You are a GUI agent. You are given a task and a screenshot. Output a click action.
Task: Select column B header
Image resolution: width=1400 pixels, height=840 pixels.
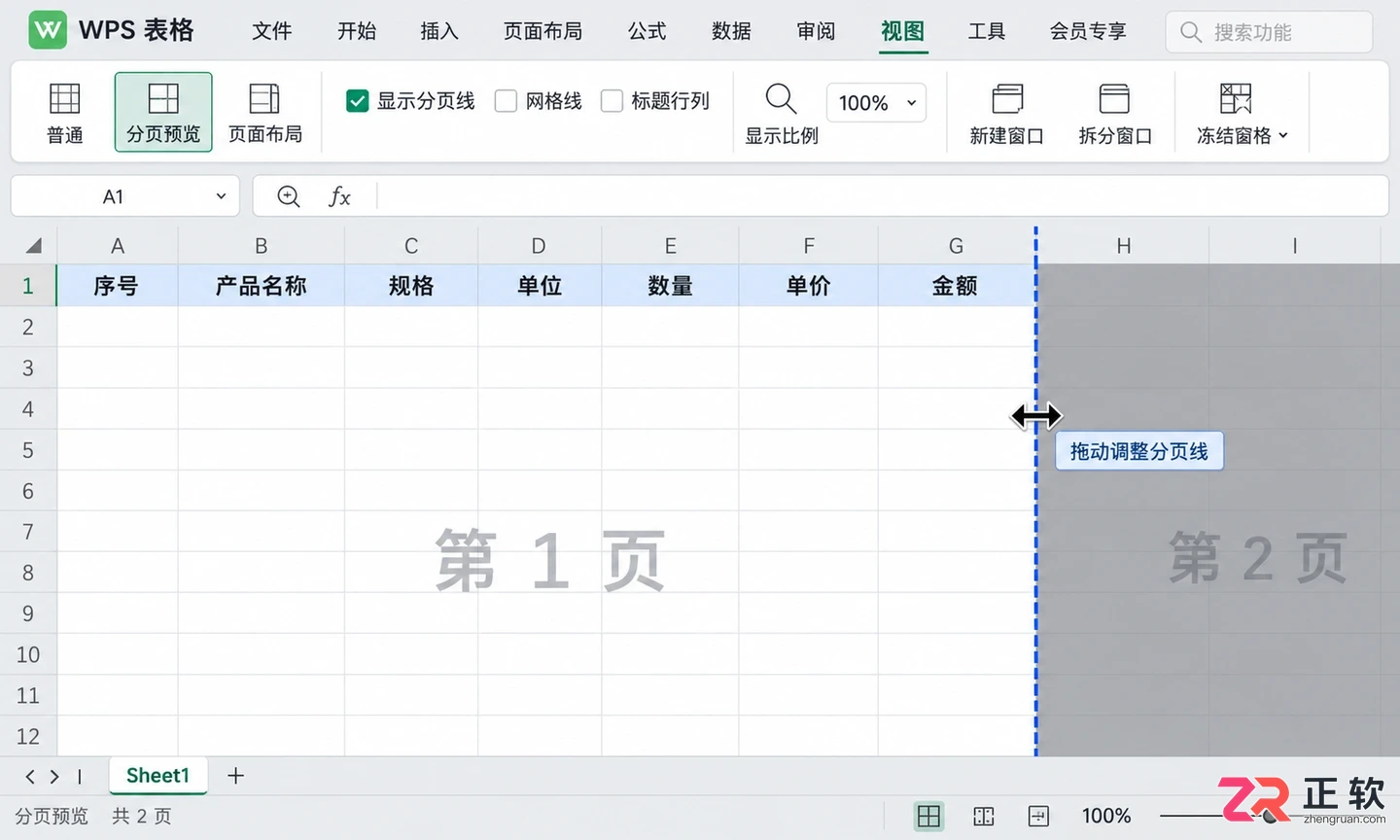click(x=261, y=246)
